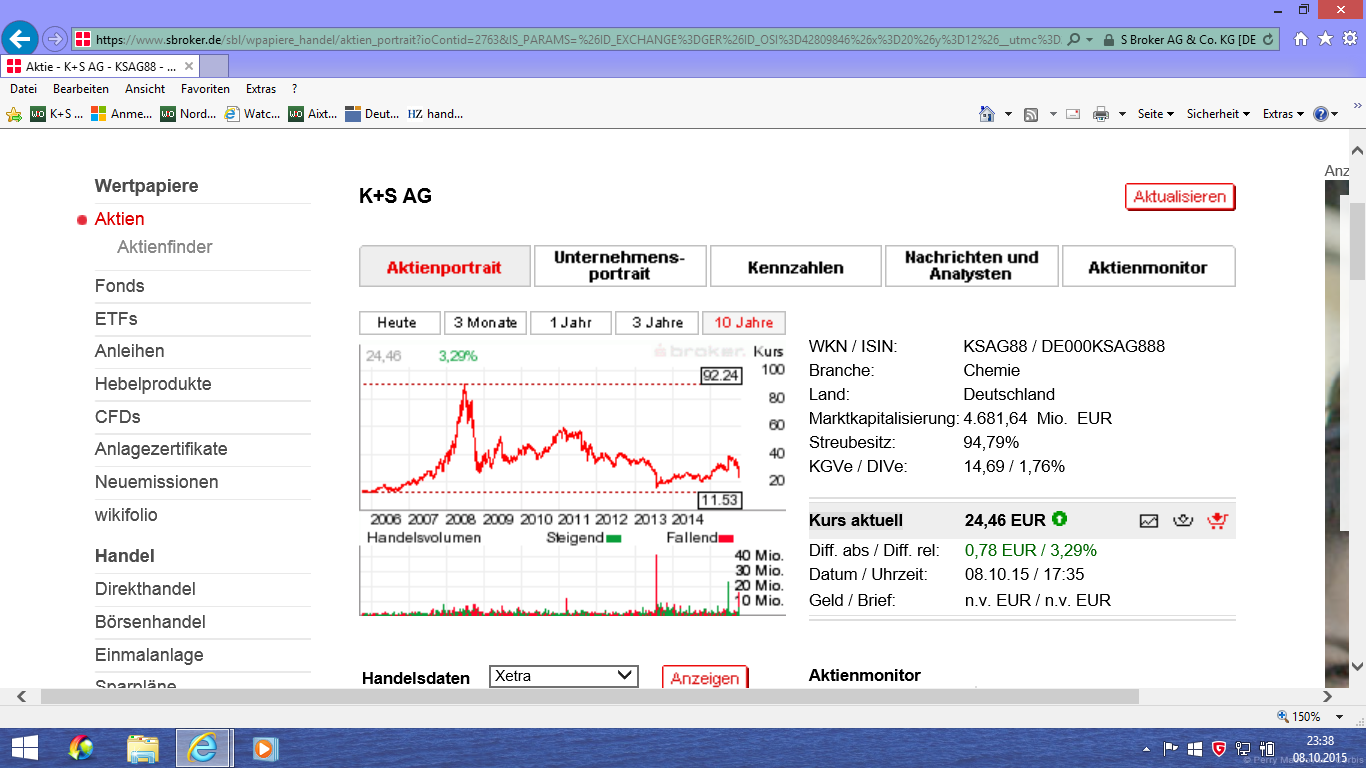
Task: Click the red shopping cart to trade
Action: (x=1217, y=520)
